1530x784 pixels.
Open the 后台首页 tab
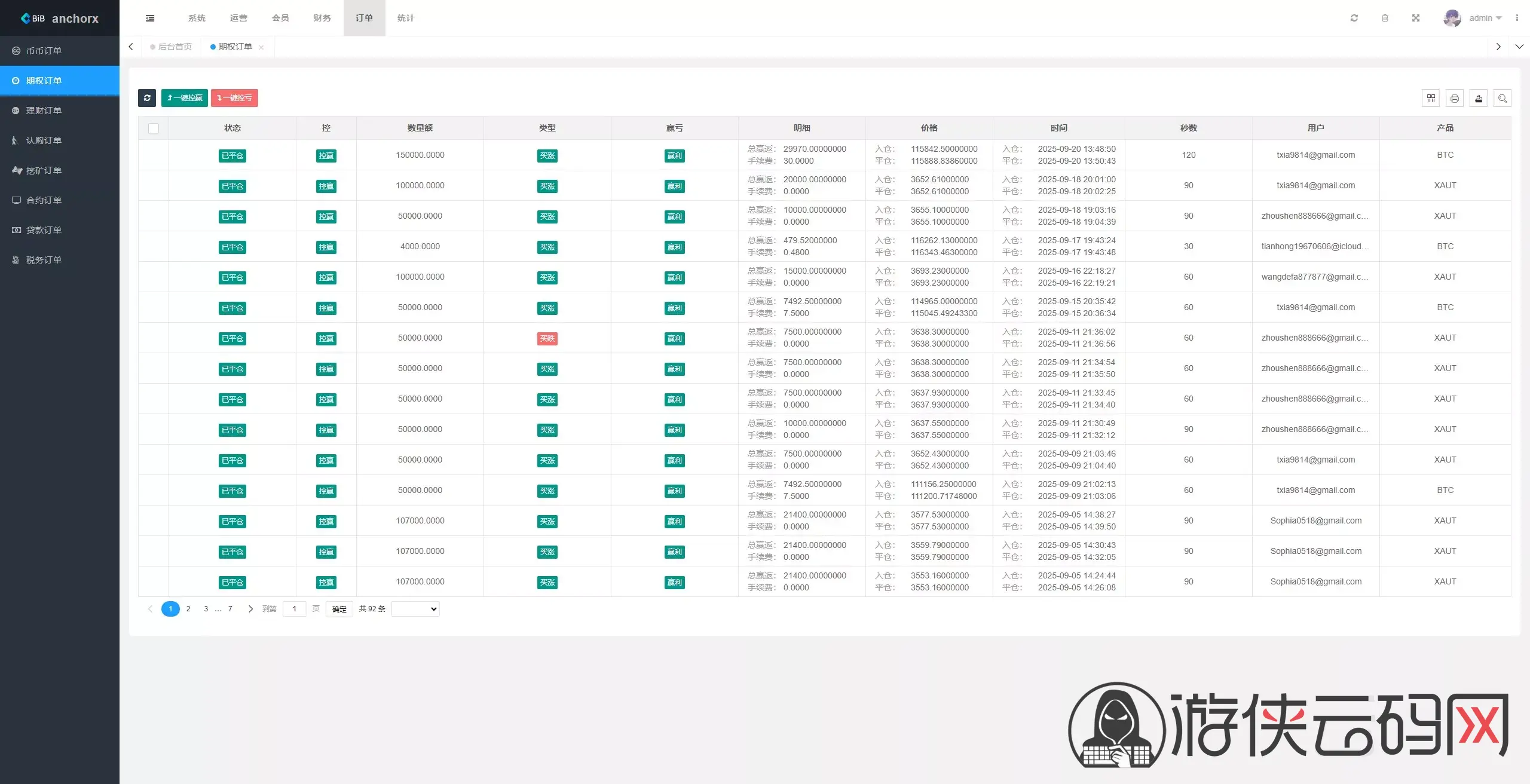175,47
